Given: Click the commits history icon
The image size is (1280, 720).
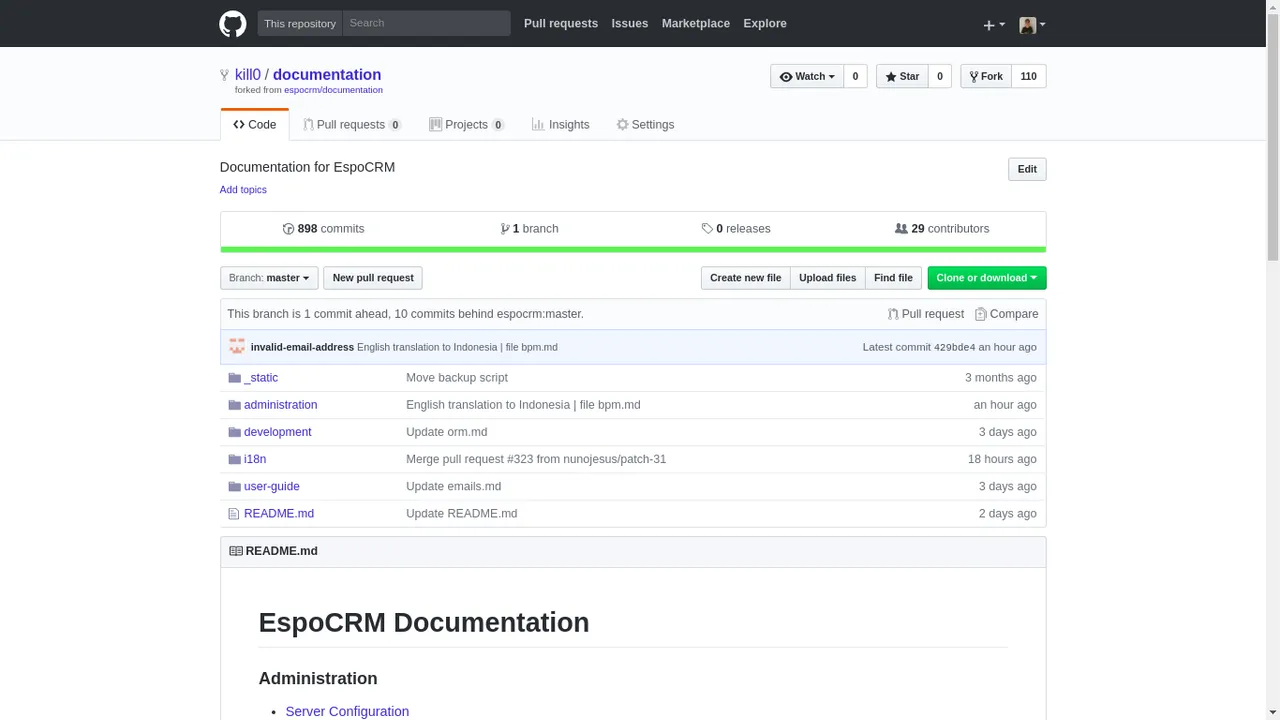Looking at the screenshot, I should pyautogui.click(x=289, y=229).
